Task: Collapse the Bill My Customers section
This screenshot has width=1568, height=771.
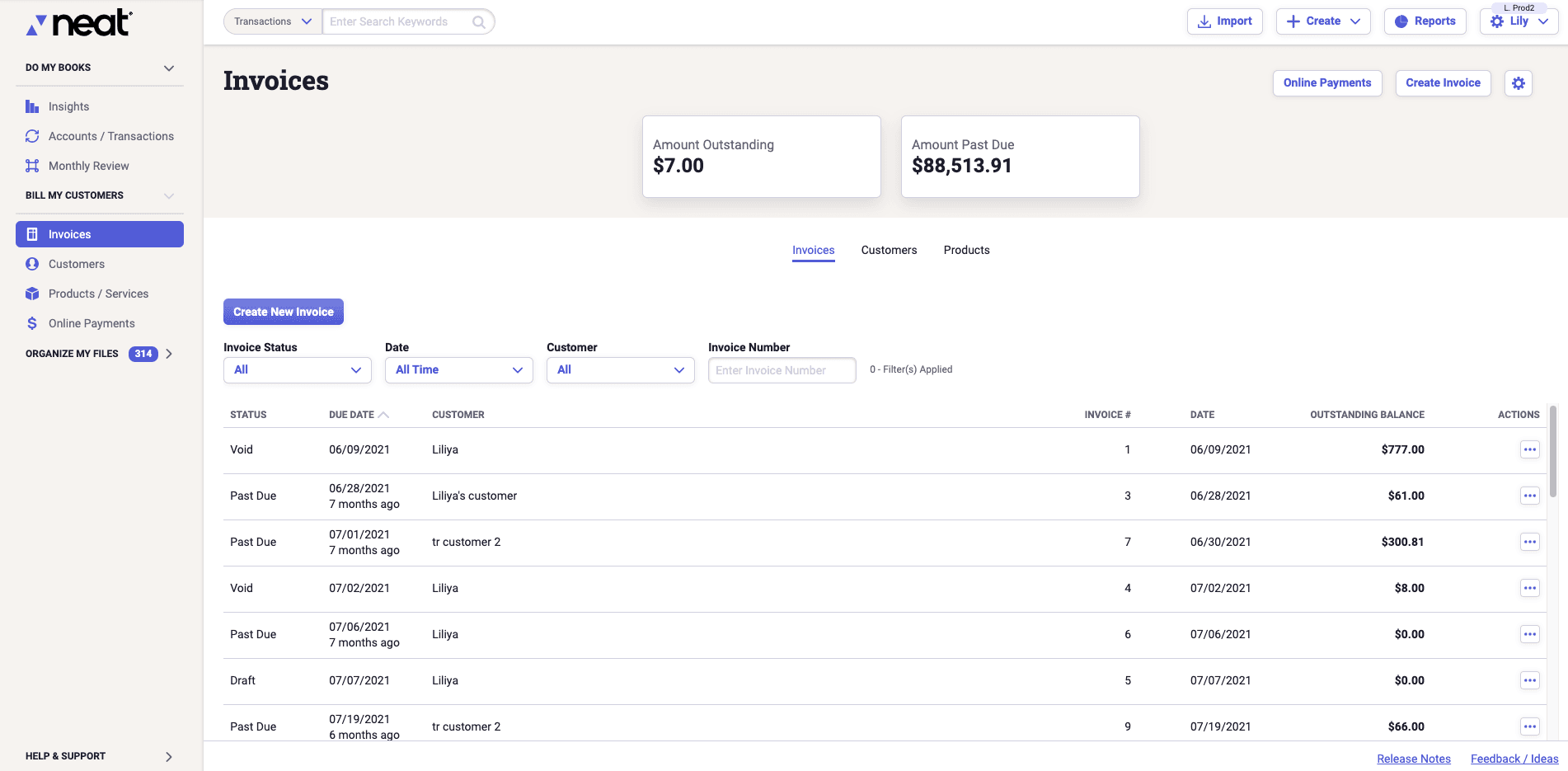Action: pyautogui.click(x=169, y=195)
